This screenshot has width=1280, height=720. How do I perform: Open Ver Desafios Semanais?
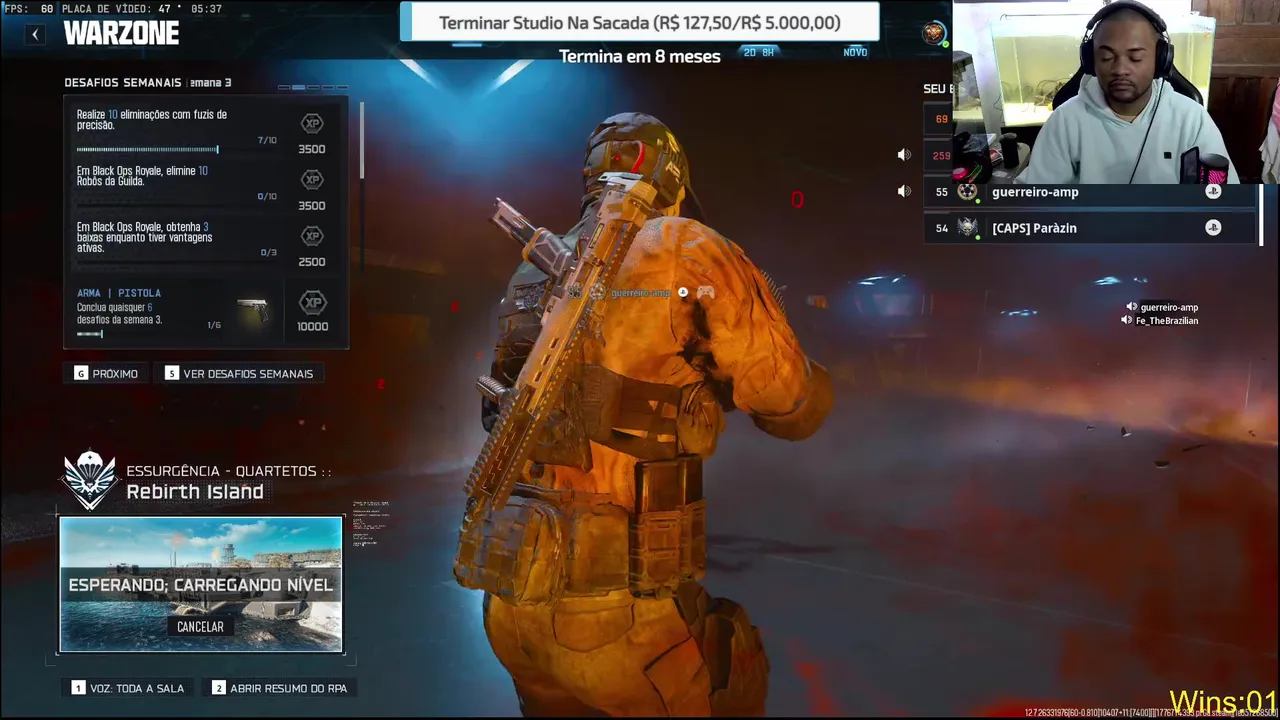point(239,373)
